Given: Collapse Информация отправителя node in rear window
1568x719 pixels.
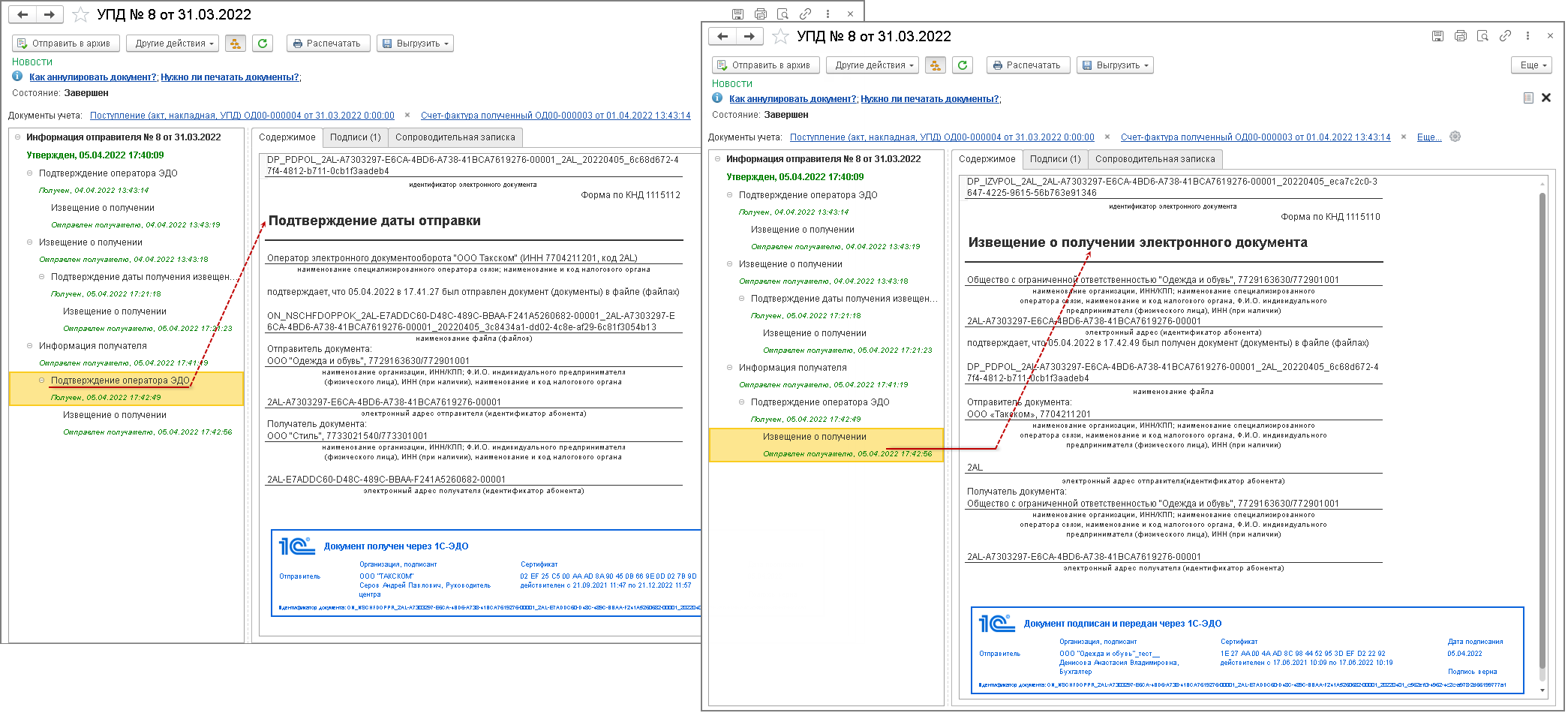Looking at the screenshot, I should point(17,137).
